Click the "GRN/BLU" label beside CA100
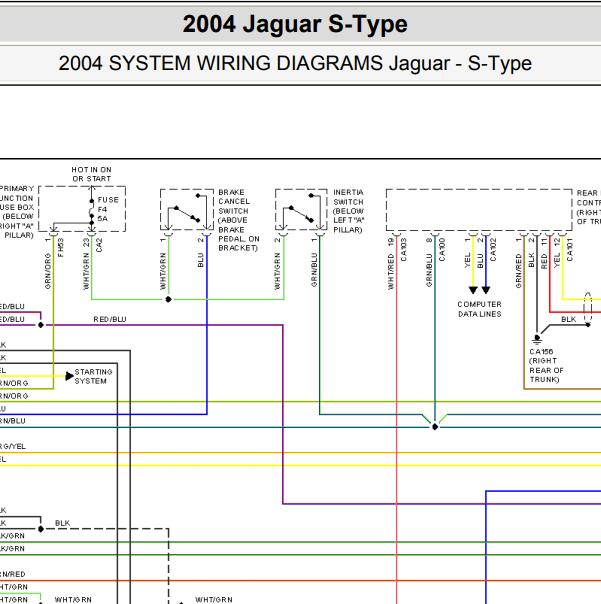The height and width of the screenshot is (604, 601). 429,270
